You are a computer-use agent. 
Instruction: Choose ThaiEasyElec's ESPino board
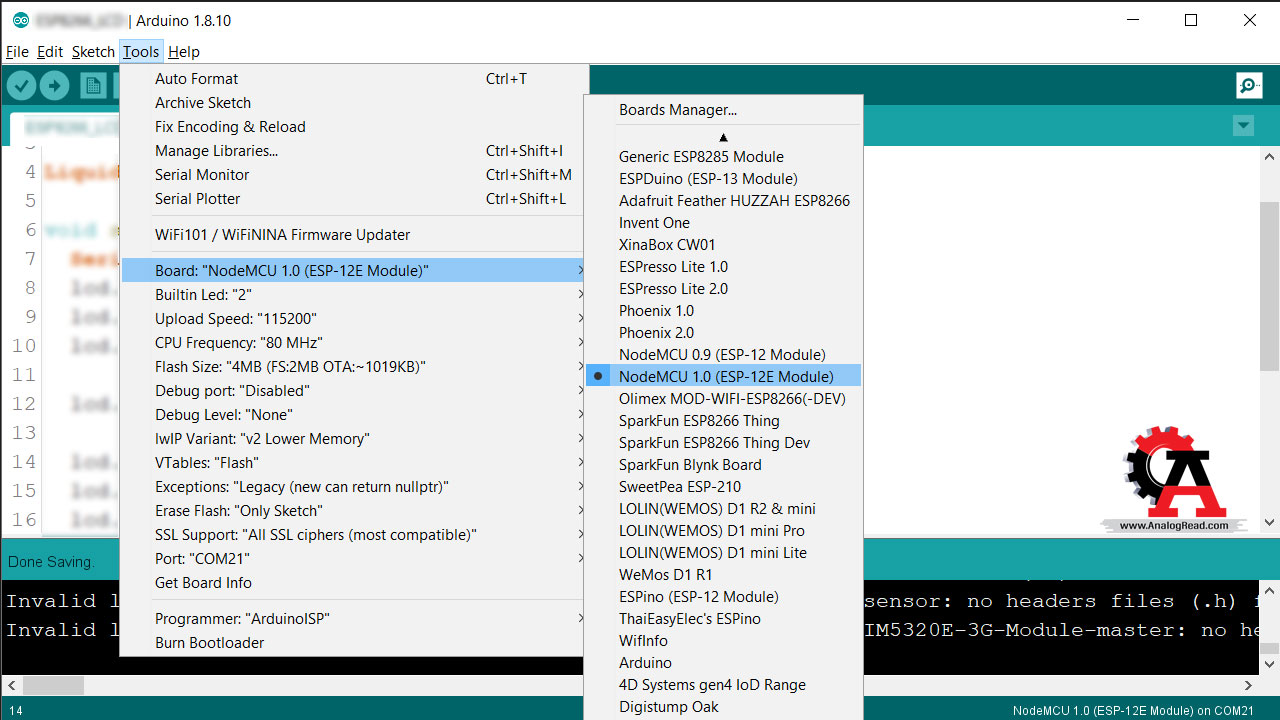pyautogui.click(x=723, y=618)
